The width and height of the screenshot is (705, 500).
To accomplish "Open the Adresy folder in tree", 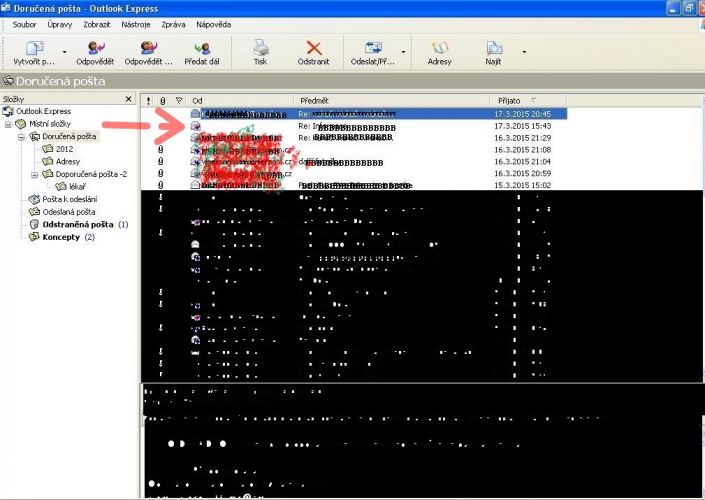I will point(67,161).
